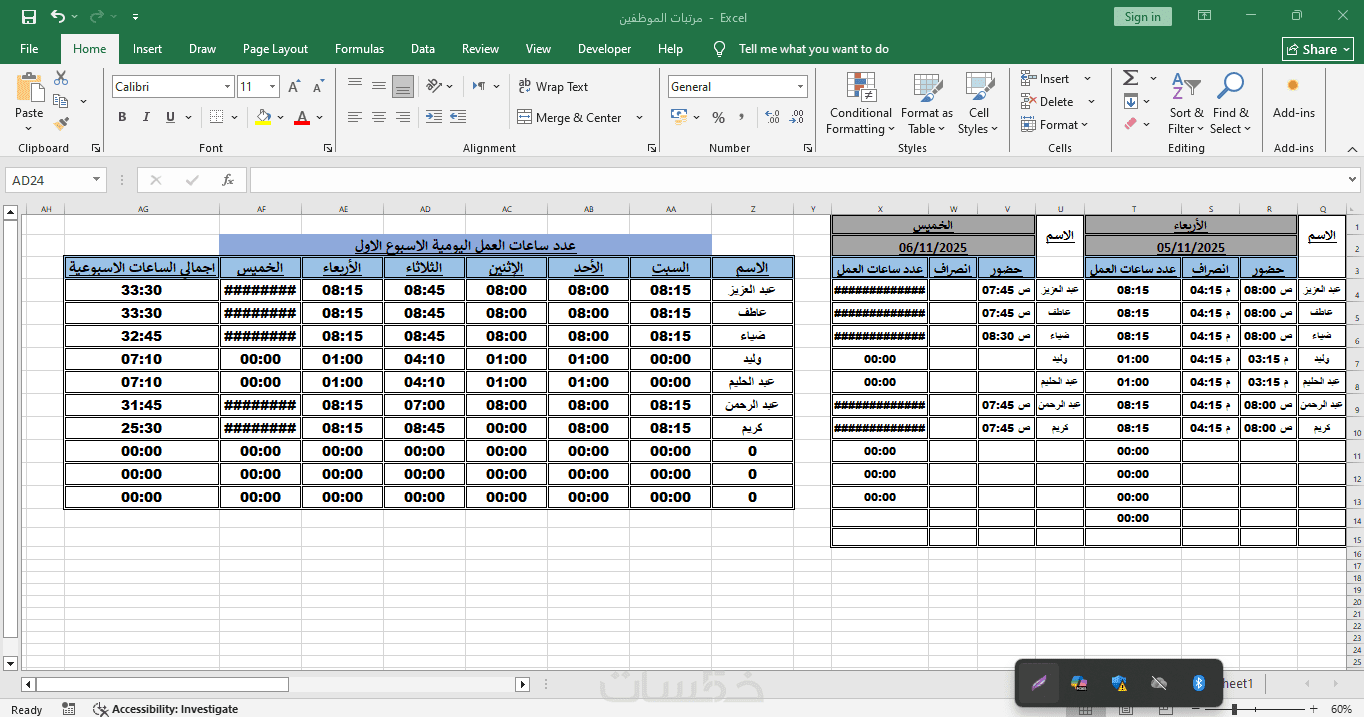Click the Orientation text angle icon
The width and height of the screenshot is (1364, 717).
(x=433, y=86)
